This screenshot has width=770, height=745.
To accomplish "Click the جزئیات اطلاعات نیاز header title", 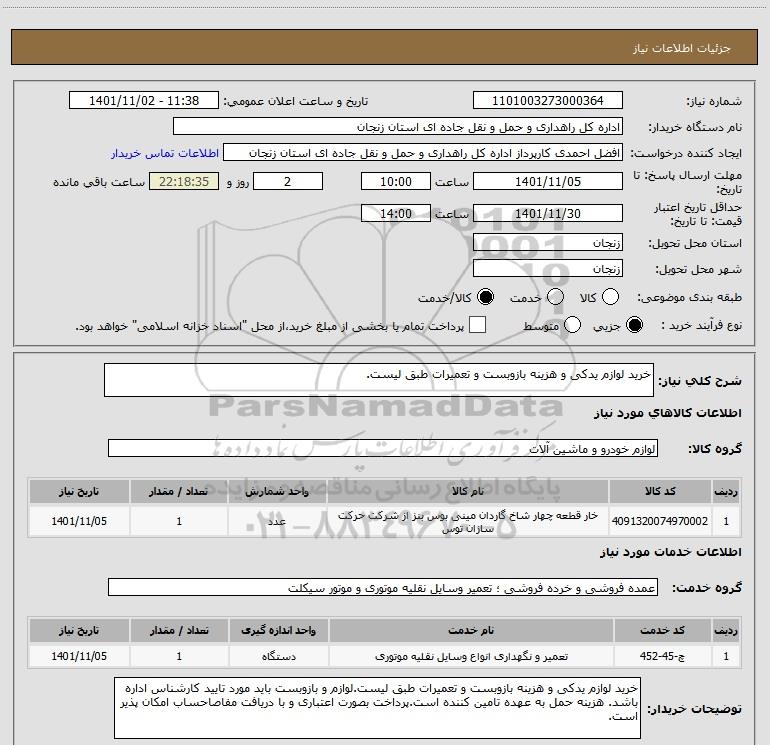I will point(681,48).
